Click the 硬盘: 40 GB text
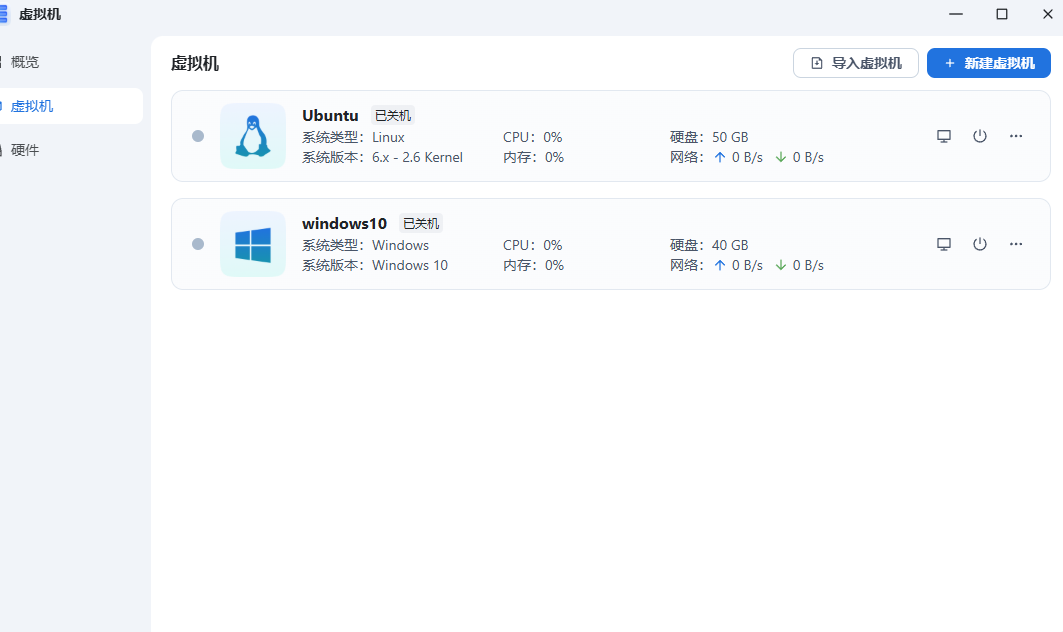Screen dimensions: 1063x632 click(x=709, y=245)
